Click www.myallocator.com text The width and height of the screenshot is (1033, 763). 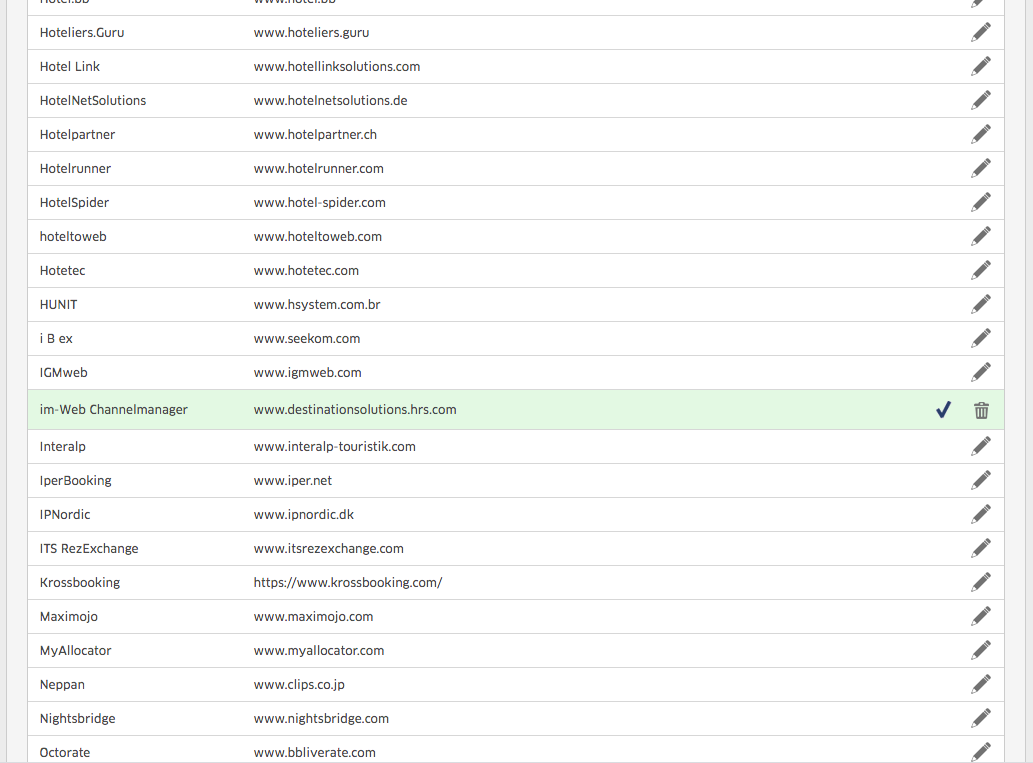point(319,651)
